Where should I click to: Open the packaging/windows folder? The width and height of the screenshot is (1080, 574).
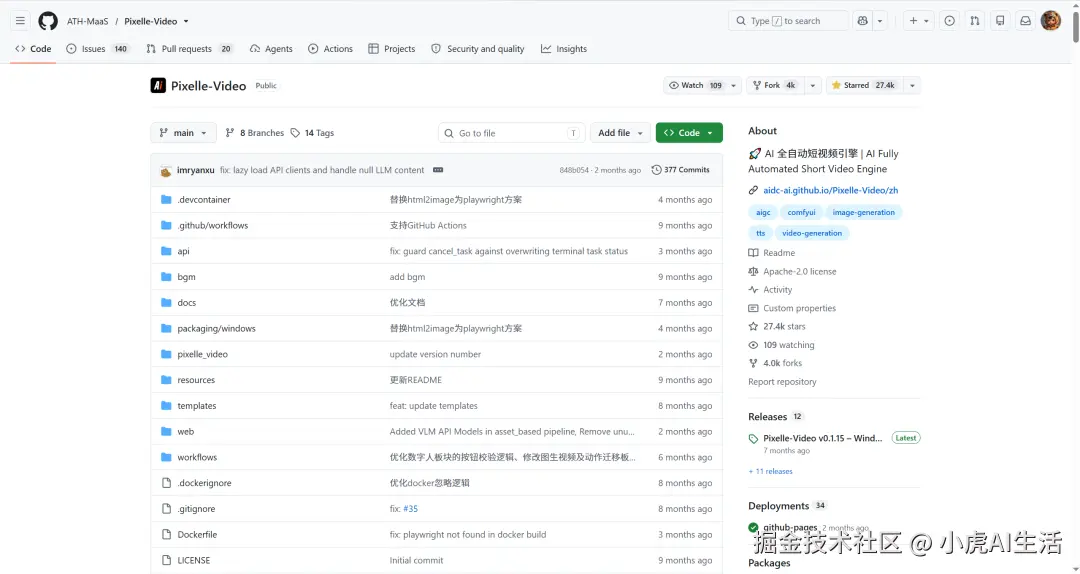[x=216, y=329]
